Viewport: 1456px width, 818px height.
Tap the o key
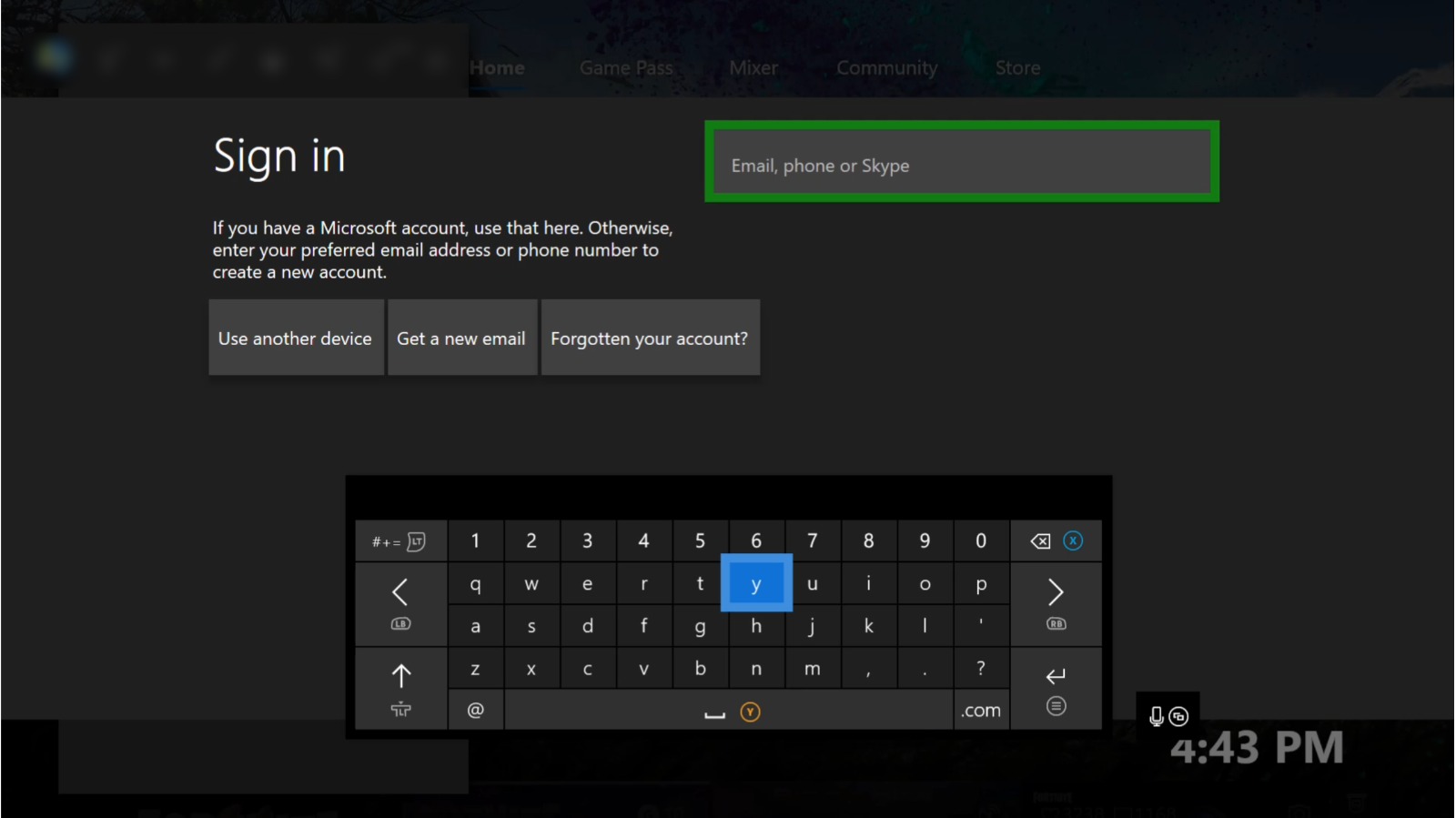click(x=925, y=583)
